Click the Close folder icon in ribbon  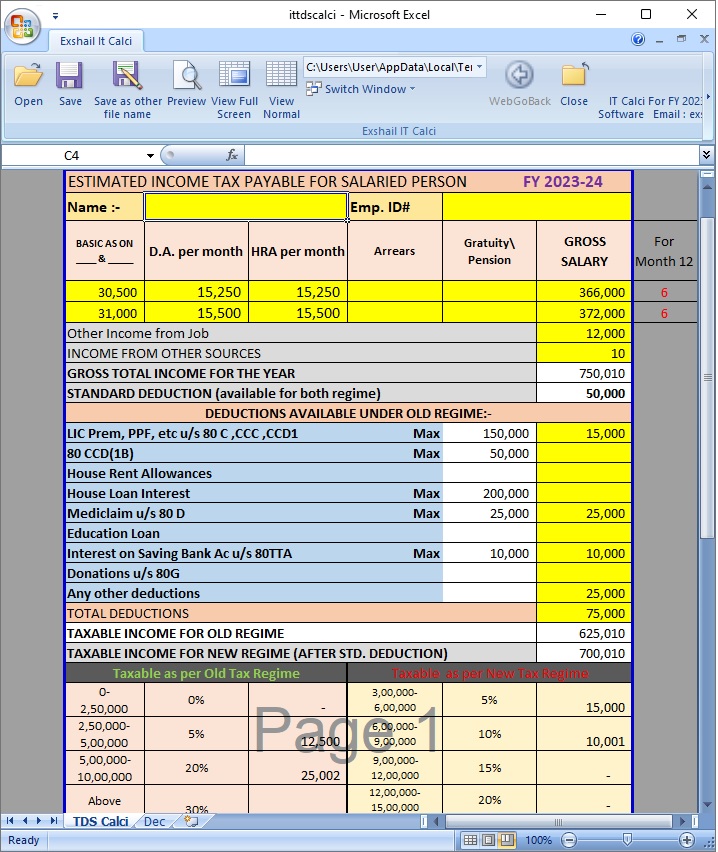[574, 77]
